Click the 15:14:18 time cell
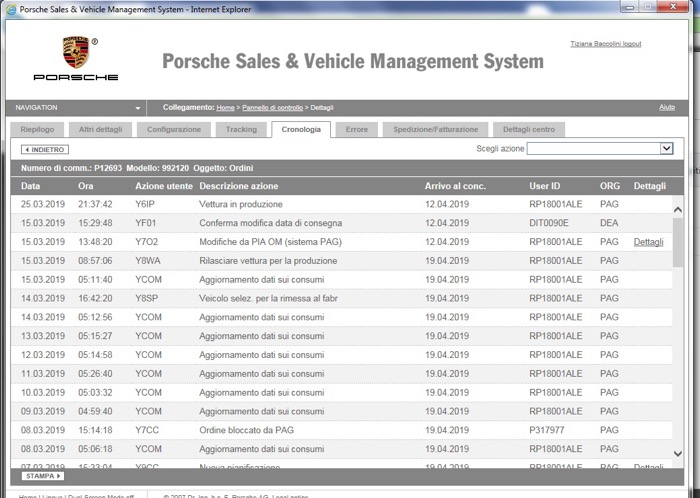 tap(95, 430)
